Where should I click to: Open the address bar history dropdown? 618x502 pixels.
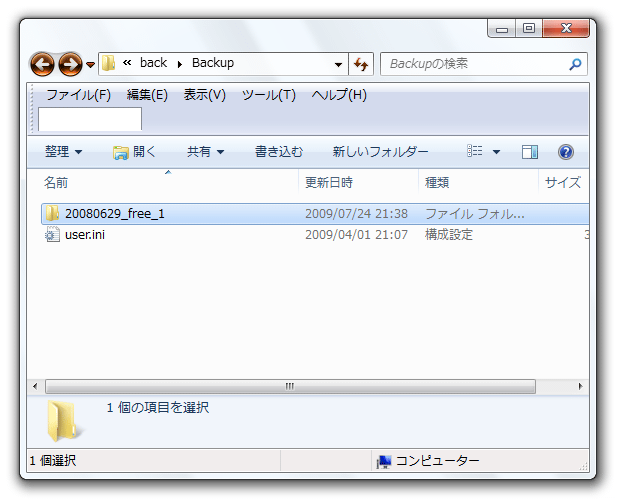click(x=338, y=65)
